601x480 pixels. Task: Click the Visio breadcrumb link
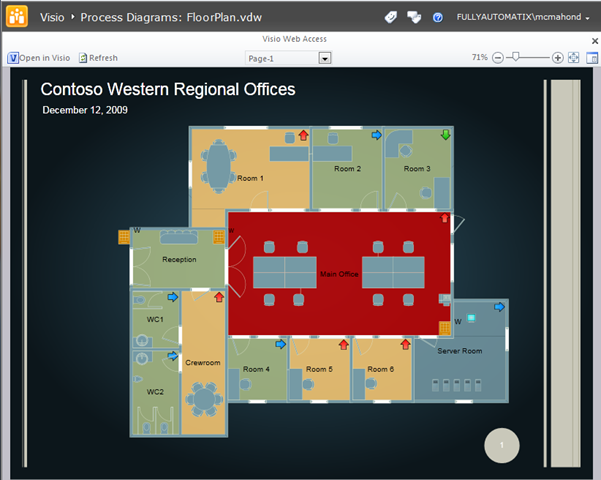[52, 18]
